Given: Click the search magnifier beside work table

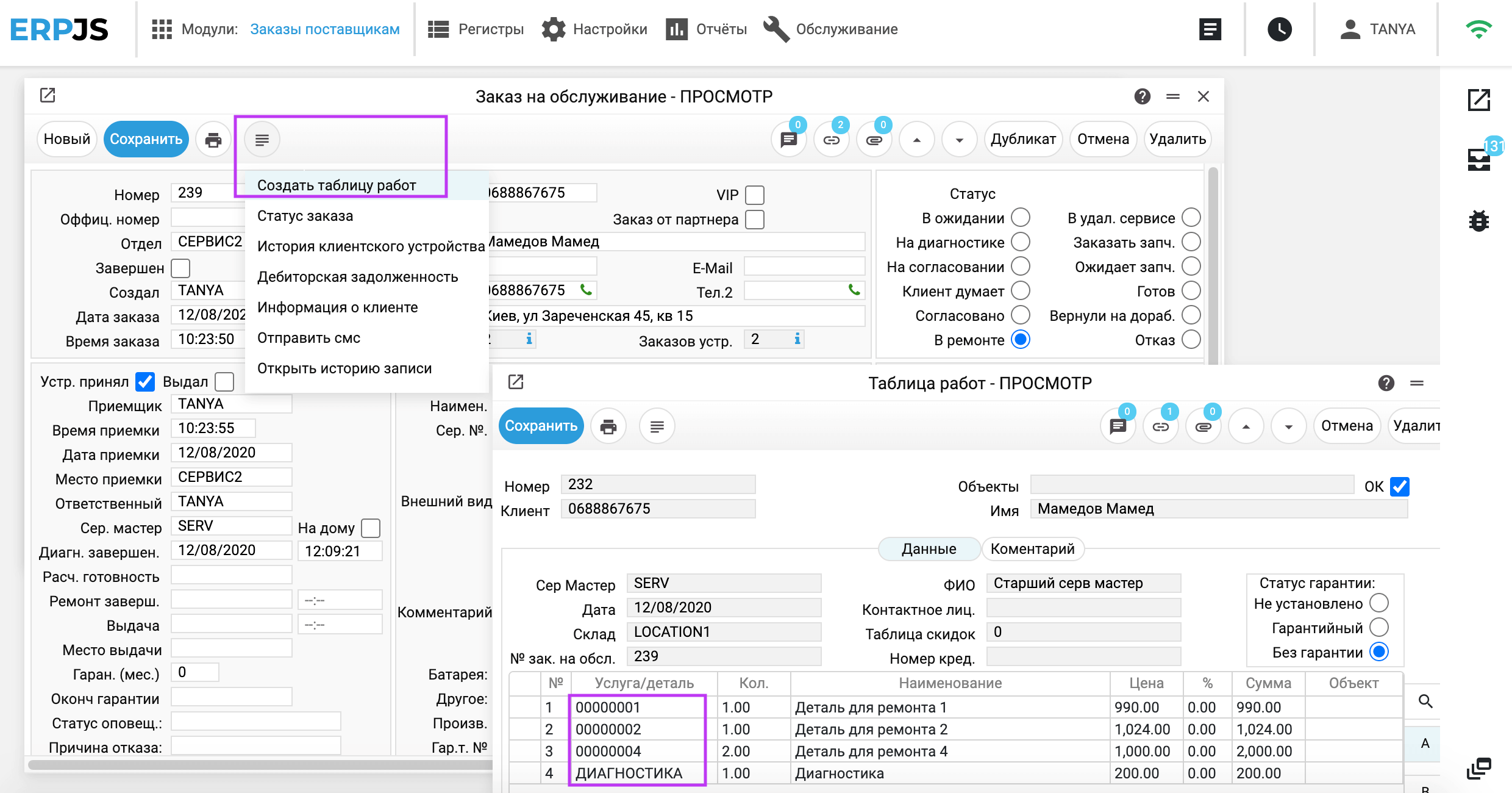Looking at the screenshot, I should point(1425,701).
